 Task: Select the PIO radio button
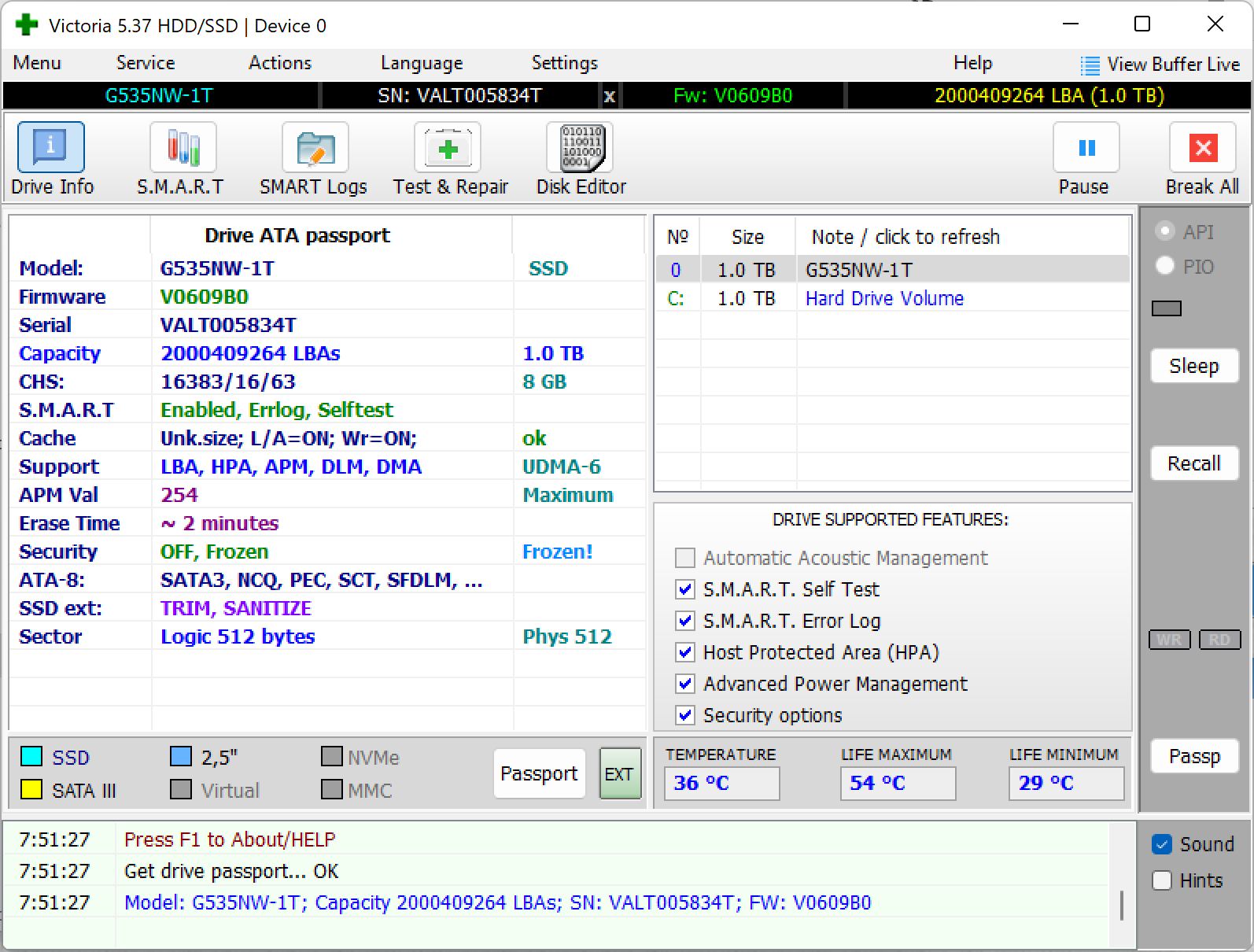click(x=1165, y=267)
